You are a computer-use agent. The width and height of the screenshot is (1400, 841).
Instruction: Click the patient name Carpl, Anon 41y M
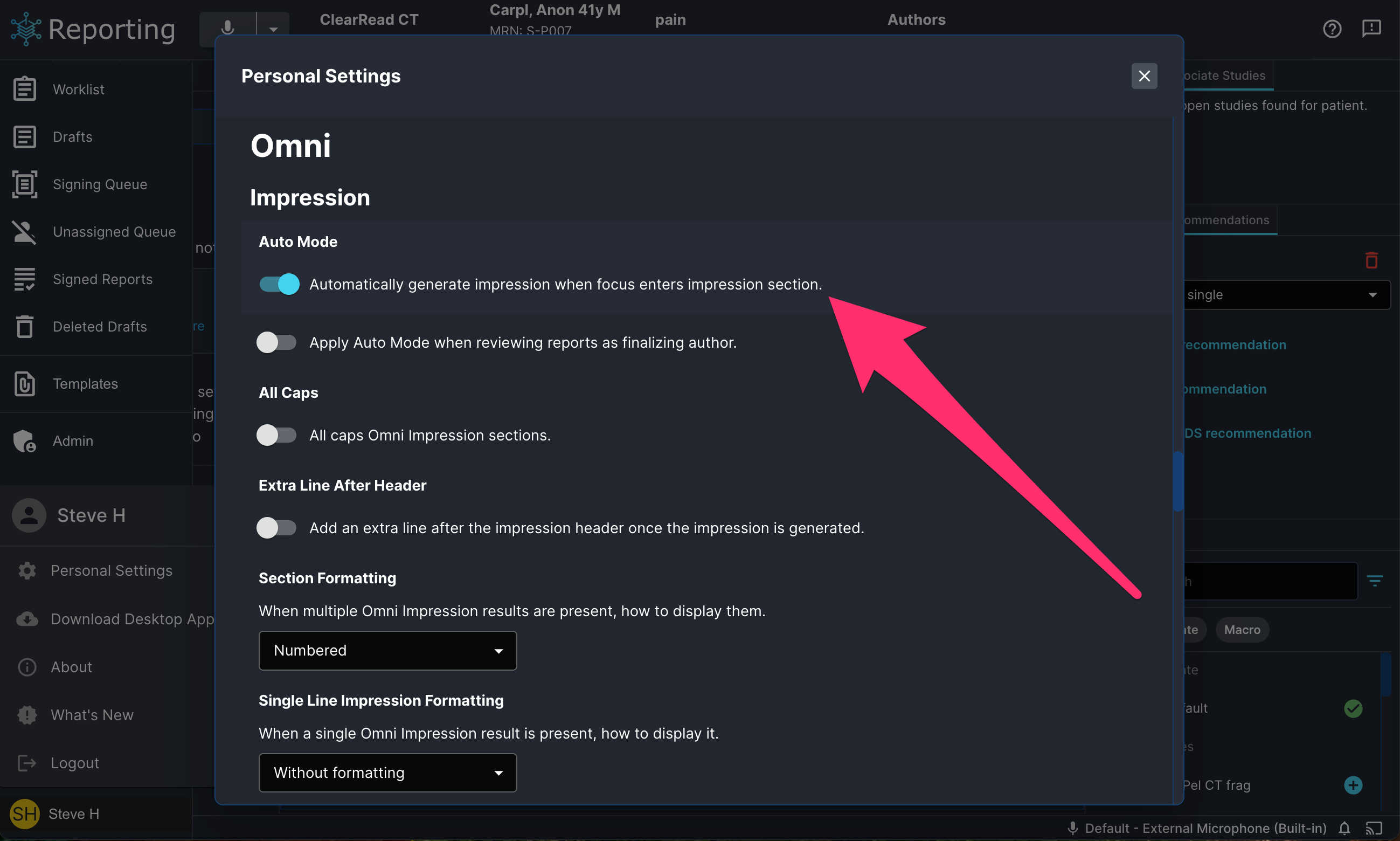(555, 10)
